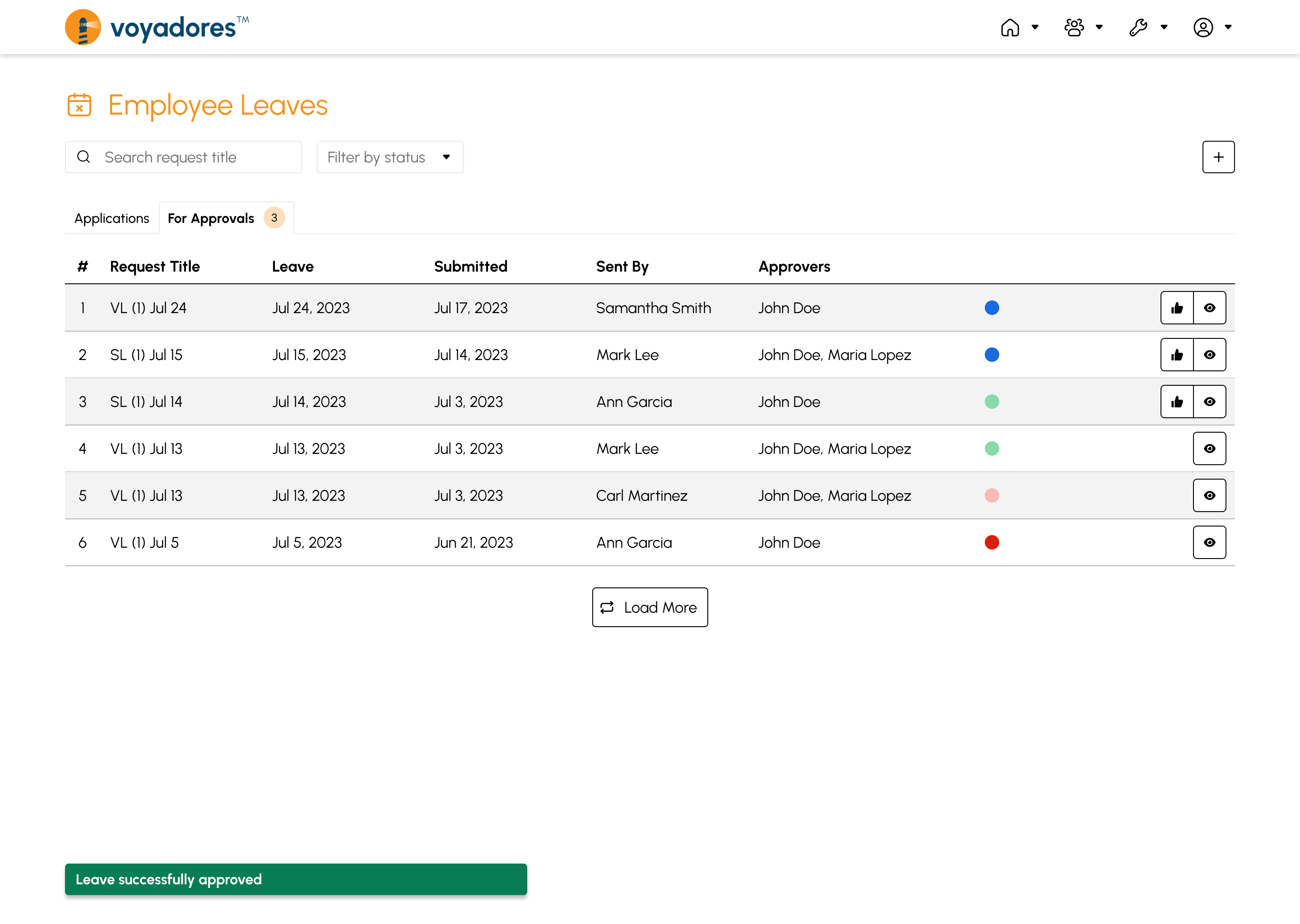
Task: Click the Load More button
Action: [x=650, y=607]
